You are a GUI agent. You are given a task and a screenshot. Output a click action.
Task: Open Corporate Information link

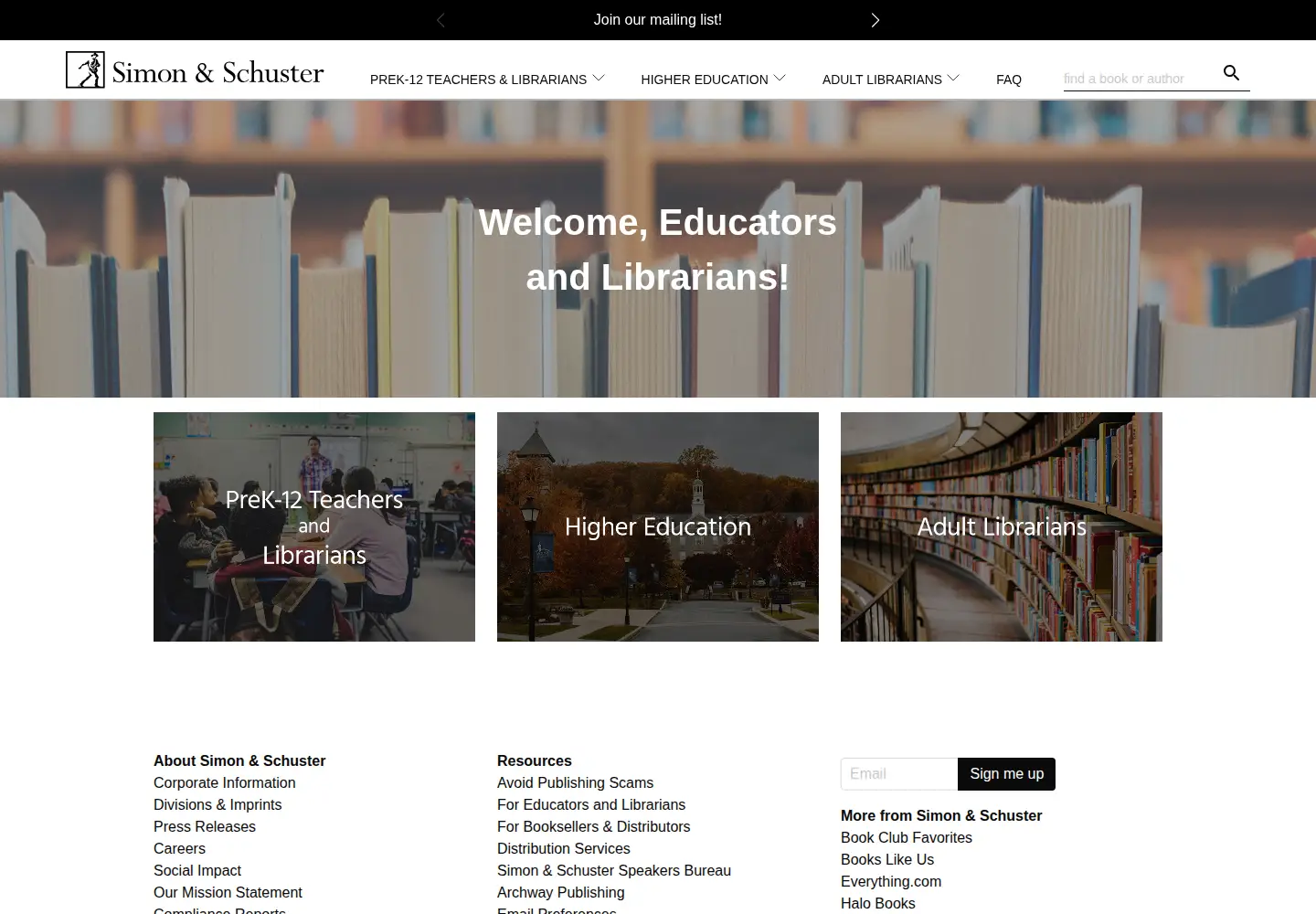[225, 783]
